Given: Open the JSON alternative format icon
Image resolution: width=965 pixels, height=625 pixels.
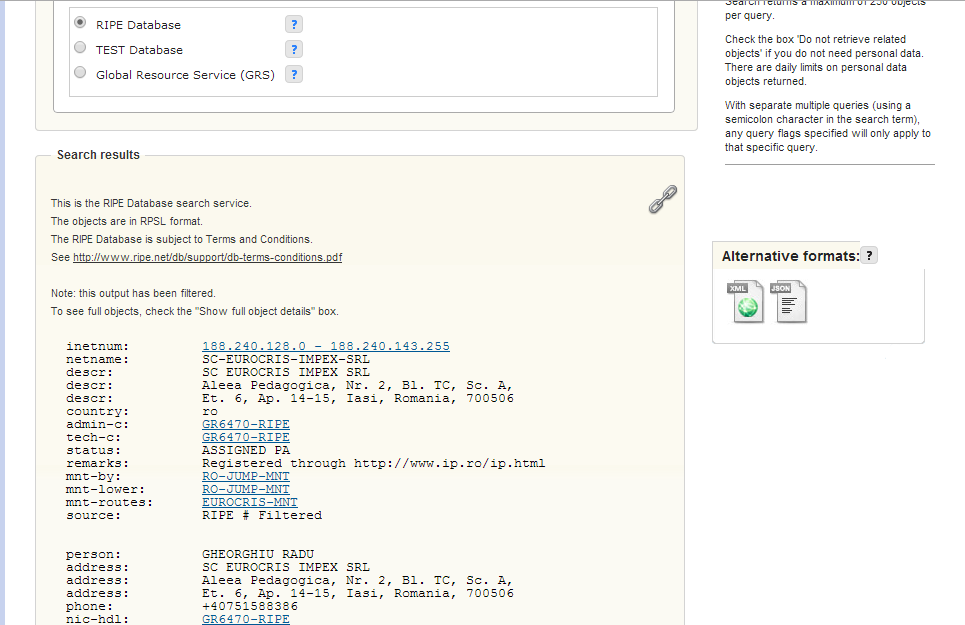Looking at the screenshot, I should pyautogui.click(x=788, y=301).
